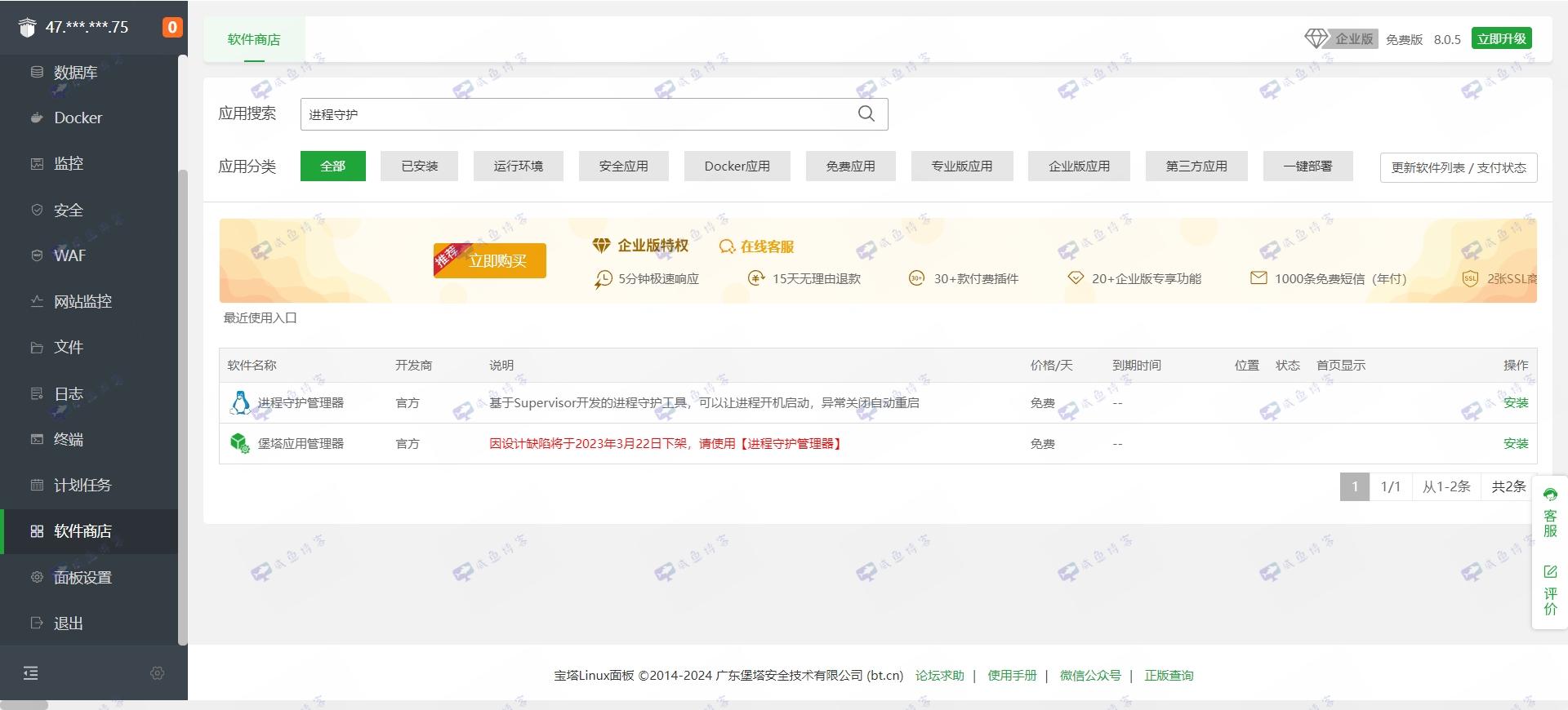
Task: Click the diamond 企业版 badge
Action: (x=1340, y=38)
